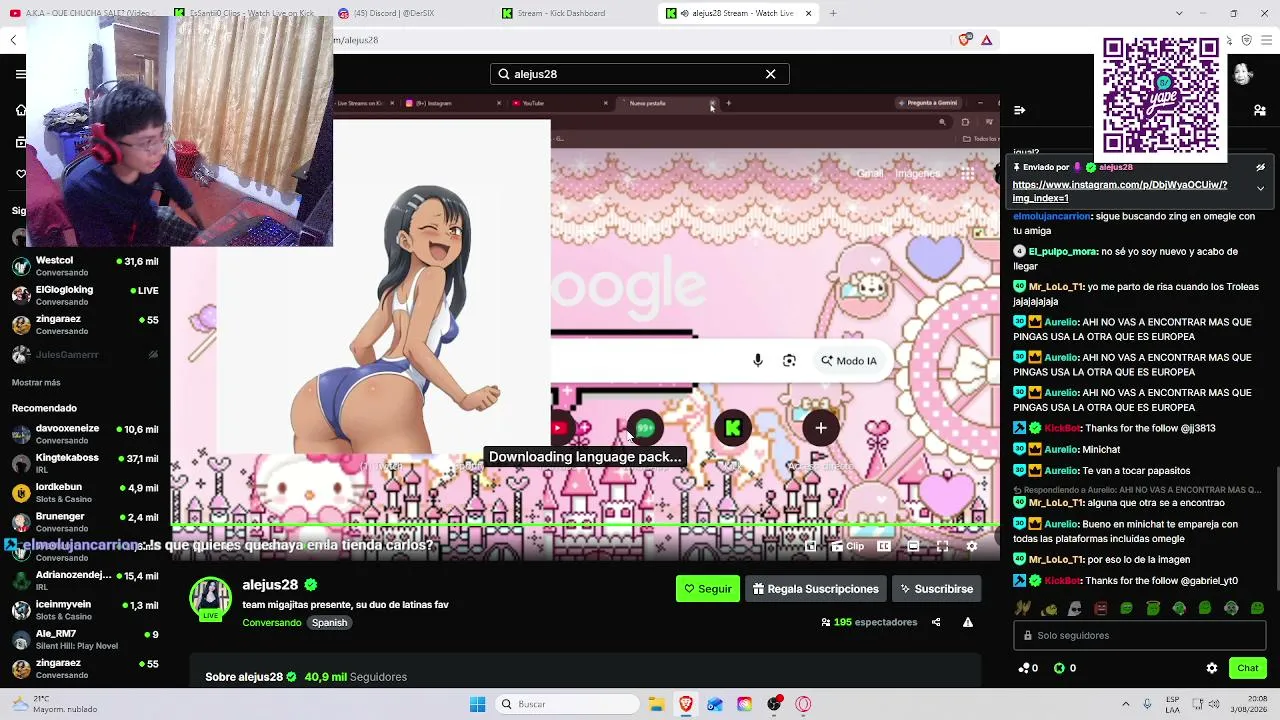1280x720 pixels.
Task: Open the chat users list icon
Action: pos(1260,110)
